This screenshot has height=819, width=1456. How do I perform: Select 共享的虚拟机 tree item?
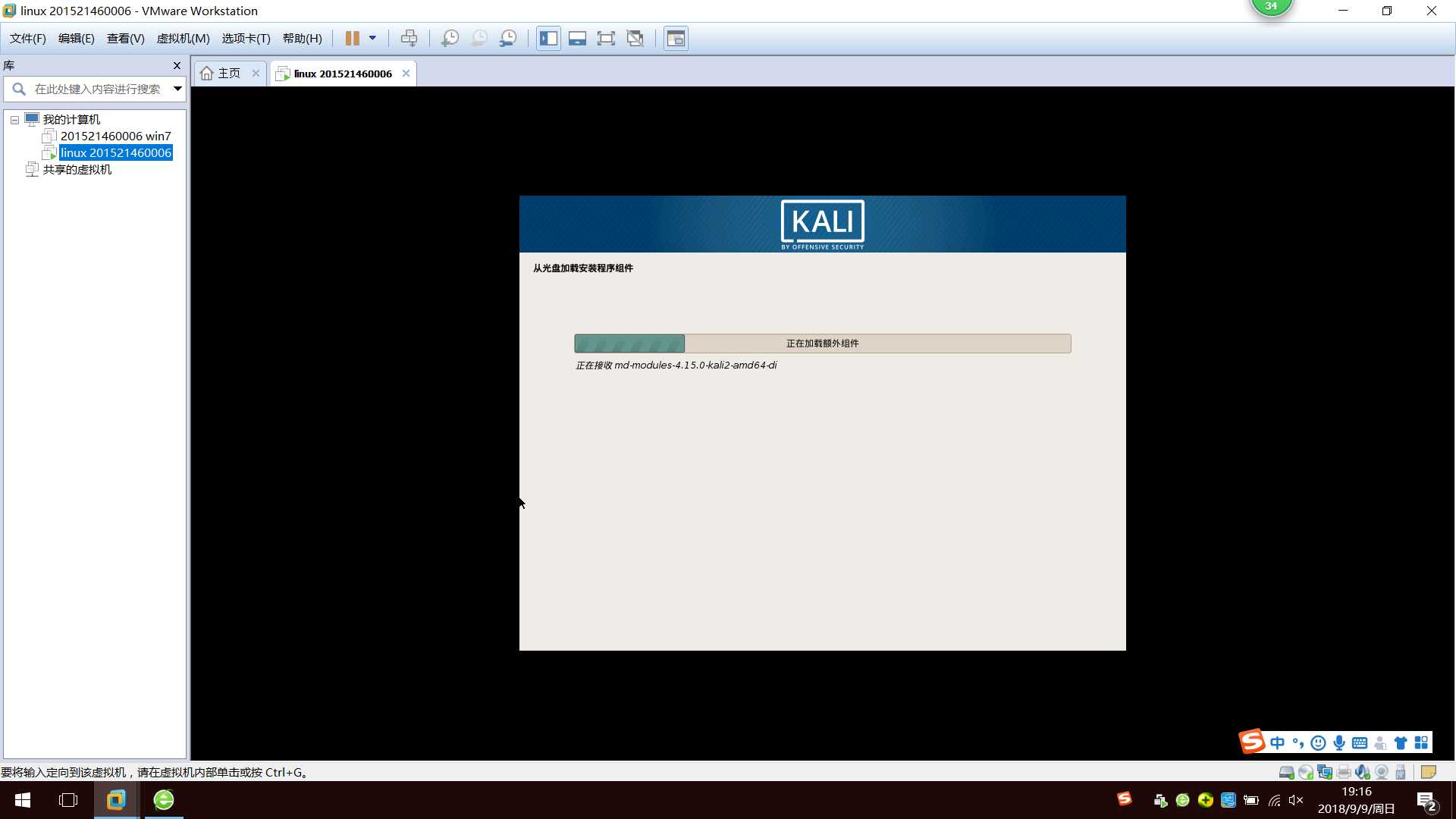click(77, 170)
